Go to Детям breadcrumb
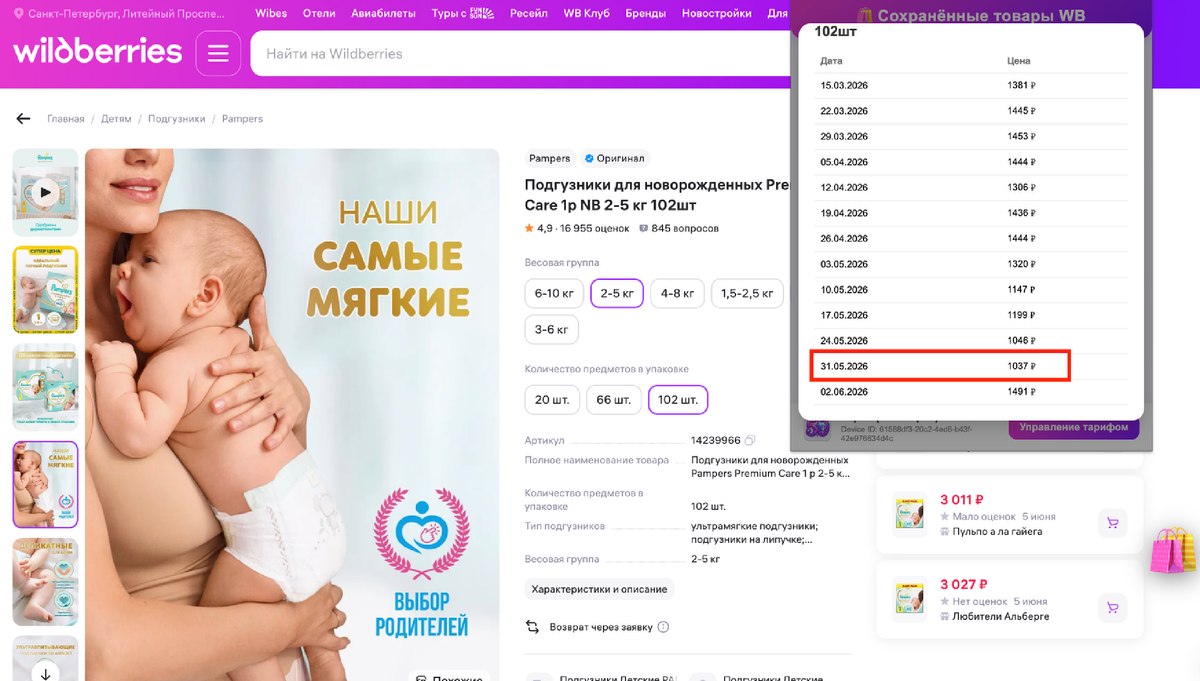This screenshot has height=681, width=1200. click(116, 119)
